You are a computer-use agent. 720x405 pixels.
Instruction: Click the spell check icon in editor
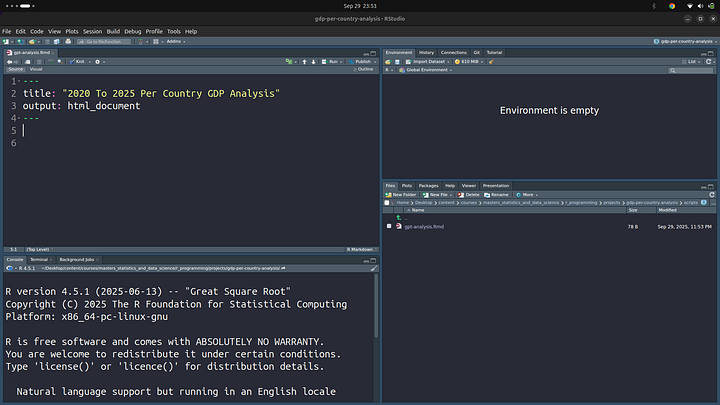[51, 62]
